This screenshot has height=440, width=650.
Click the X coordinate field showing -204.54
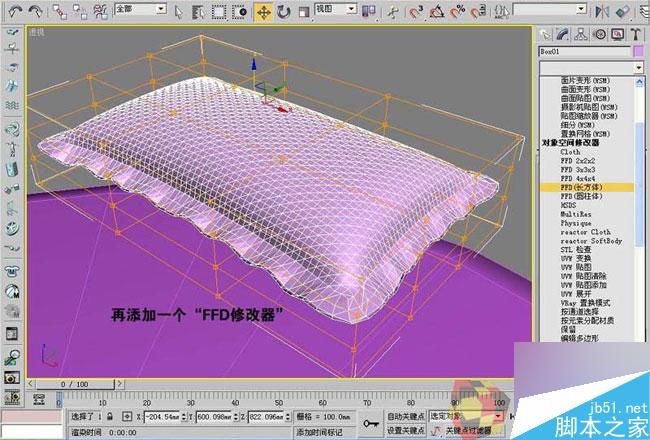[162, 416]
